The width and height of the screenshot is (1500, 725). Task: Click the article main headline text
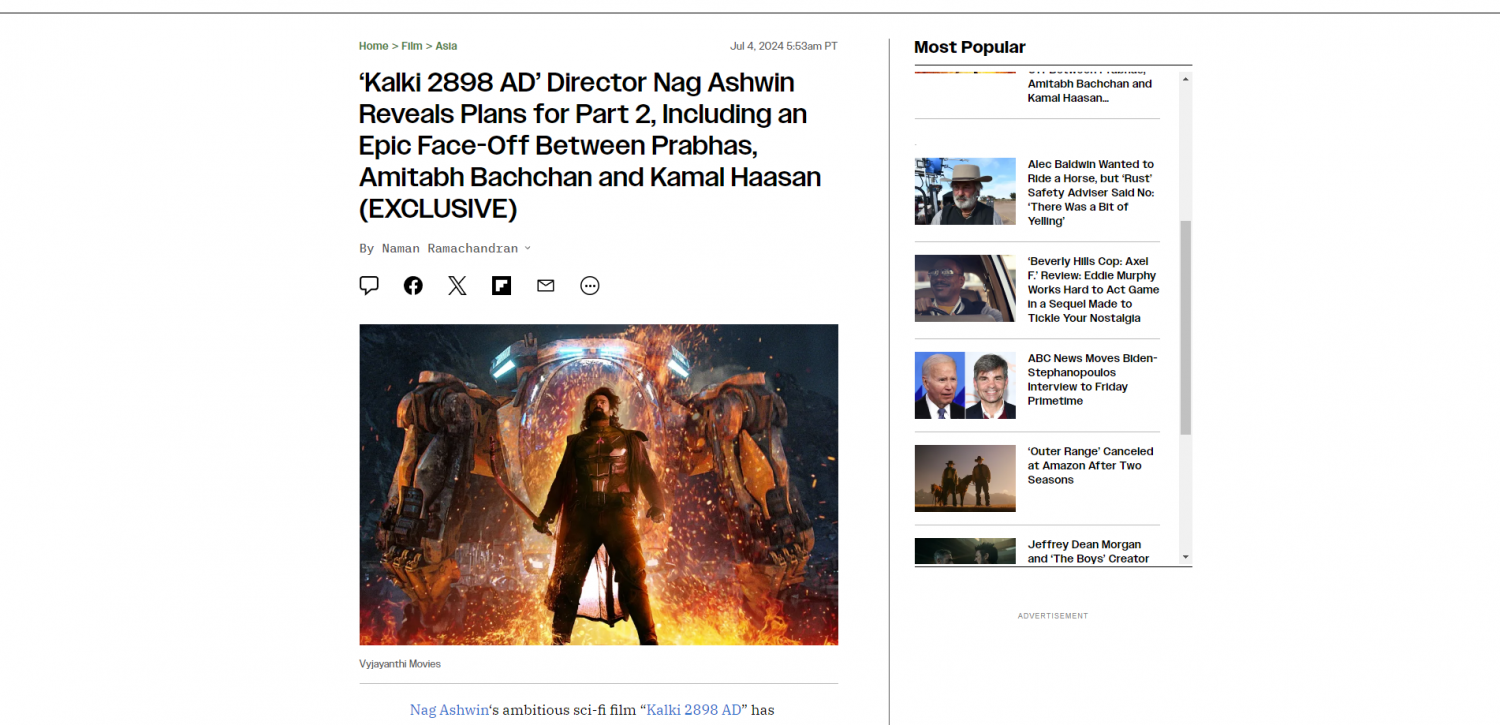(590, 145)
